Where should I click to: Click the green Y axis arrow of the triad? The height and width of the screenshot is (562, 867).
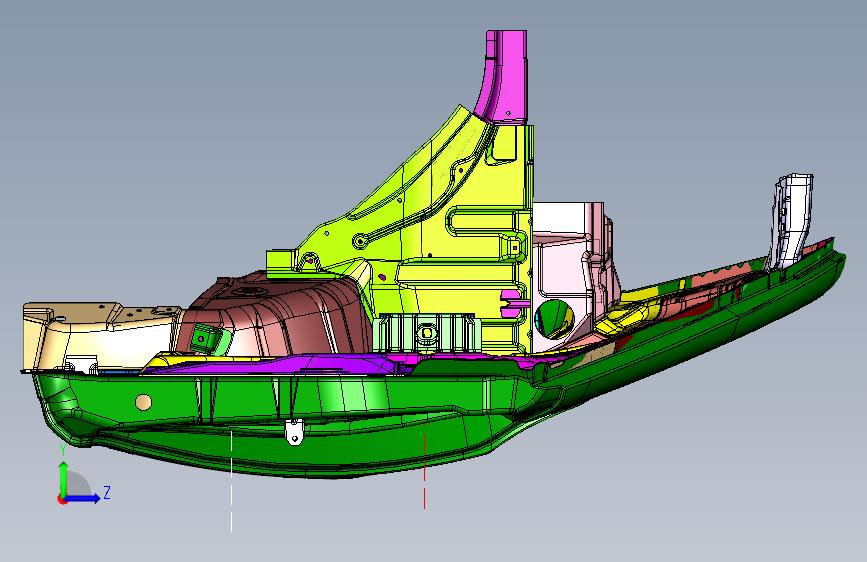(x=63, y=478)
